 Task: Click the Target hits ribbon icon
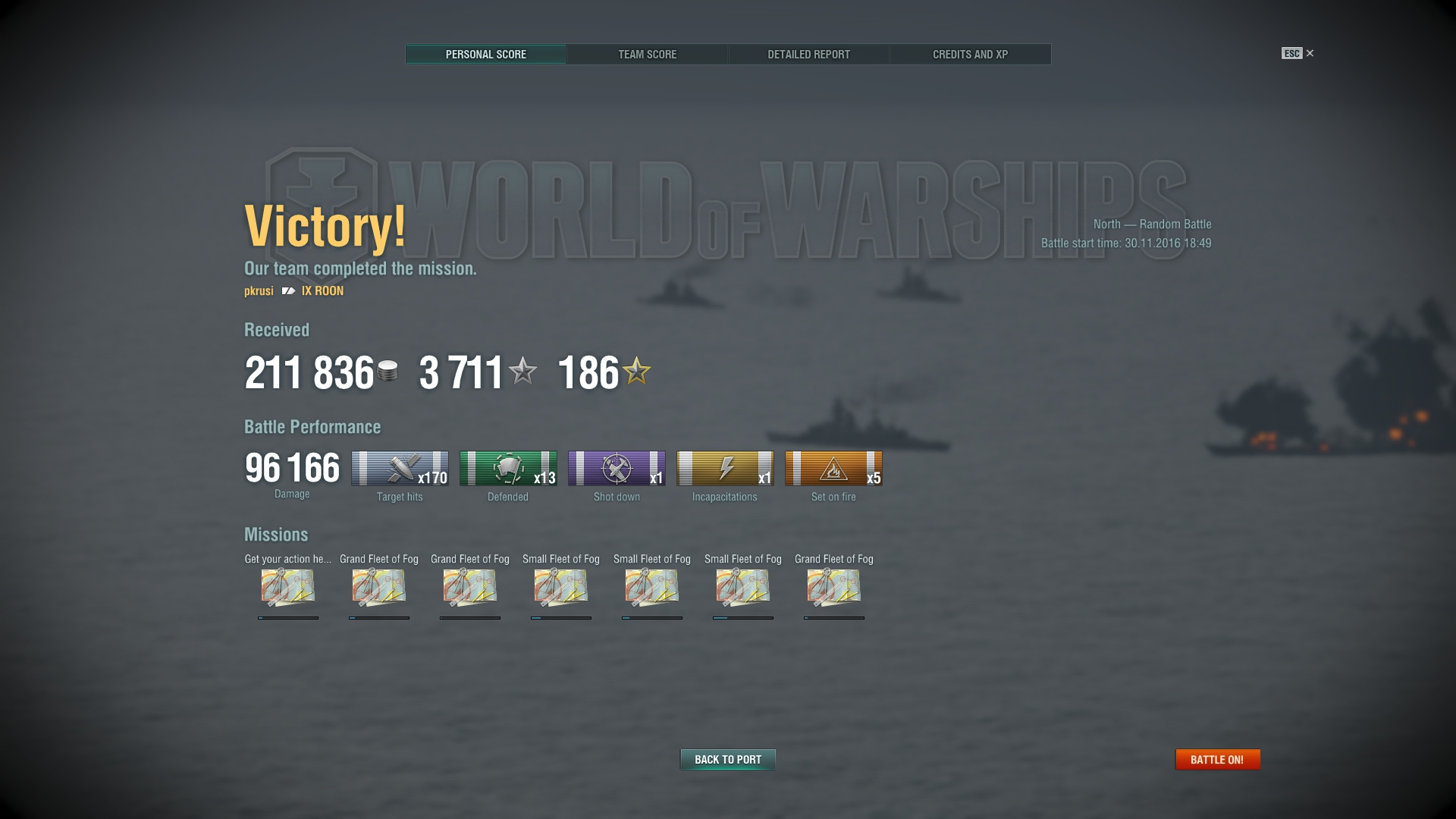[x=400, y=468]
